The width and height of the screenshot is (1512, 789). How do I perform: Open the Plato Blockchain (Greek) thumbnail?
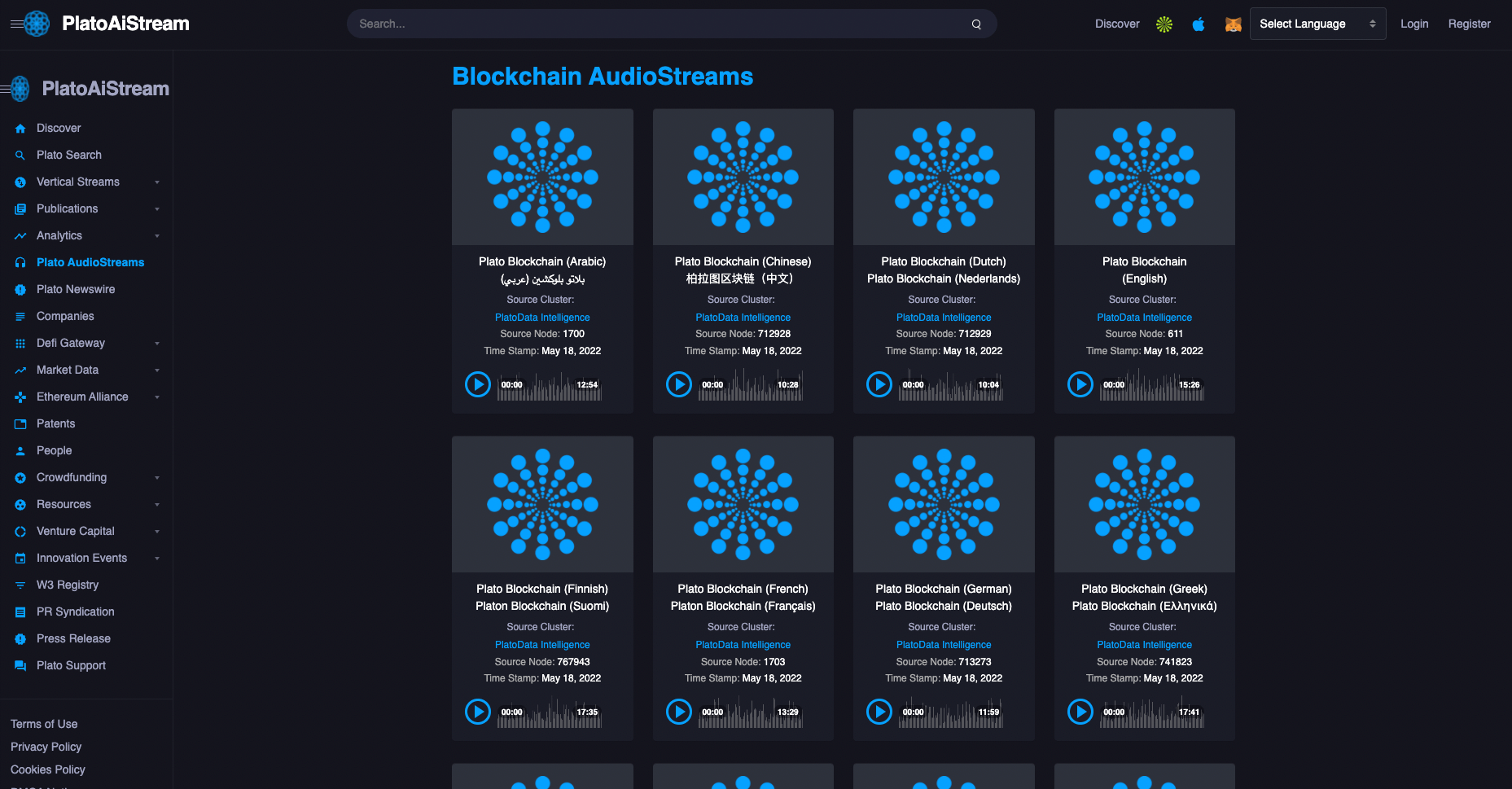point(1145,504)
